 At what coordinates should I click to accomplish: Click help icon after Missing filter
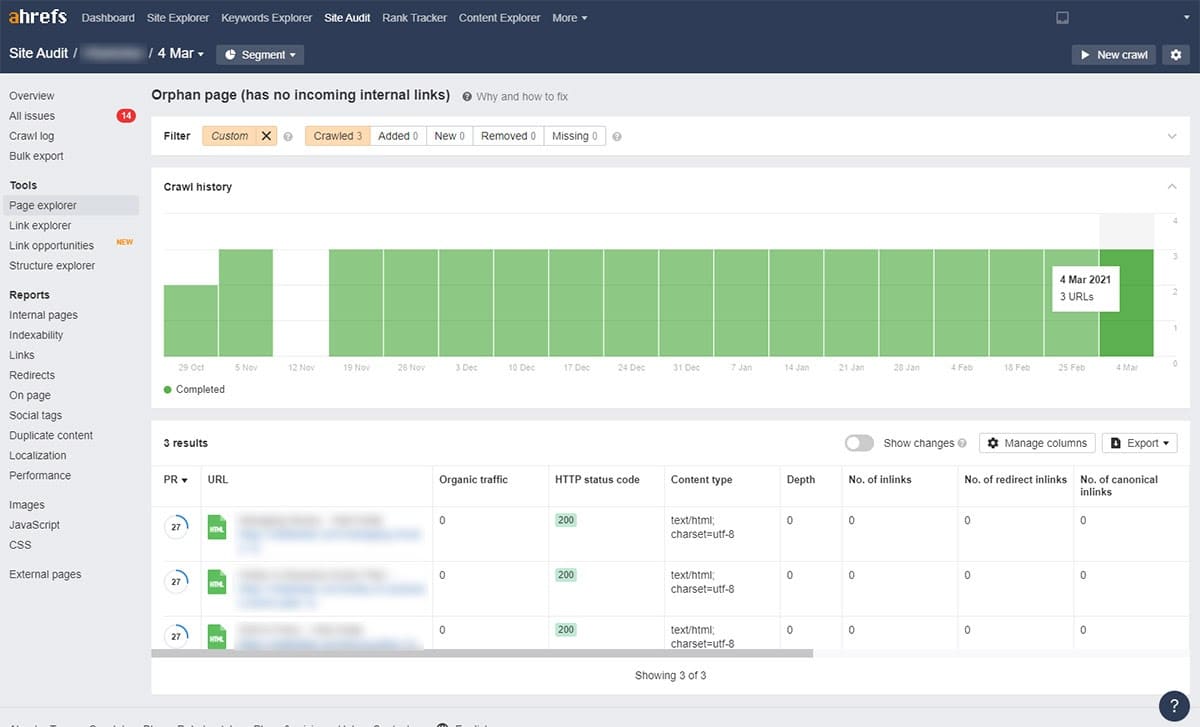coord(617,136)
